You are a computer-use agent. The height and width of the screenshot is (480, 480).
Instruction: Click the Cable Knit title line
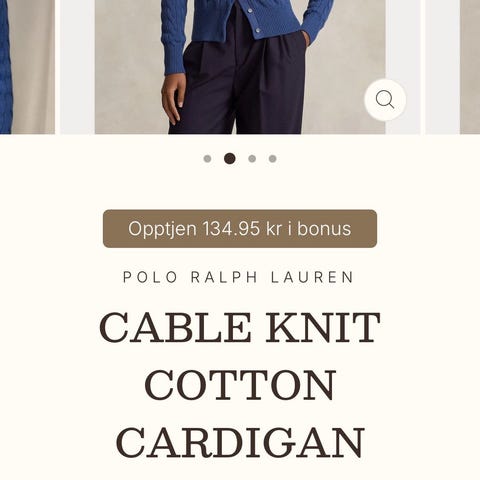(240, 327)
